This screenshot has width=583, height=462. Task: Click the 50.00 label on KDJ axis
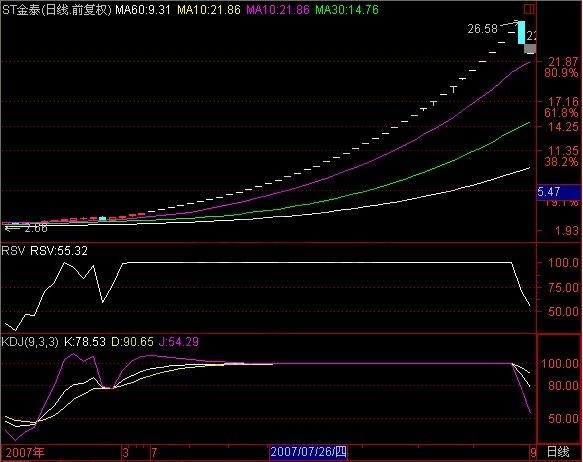tap(563, 419)
